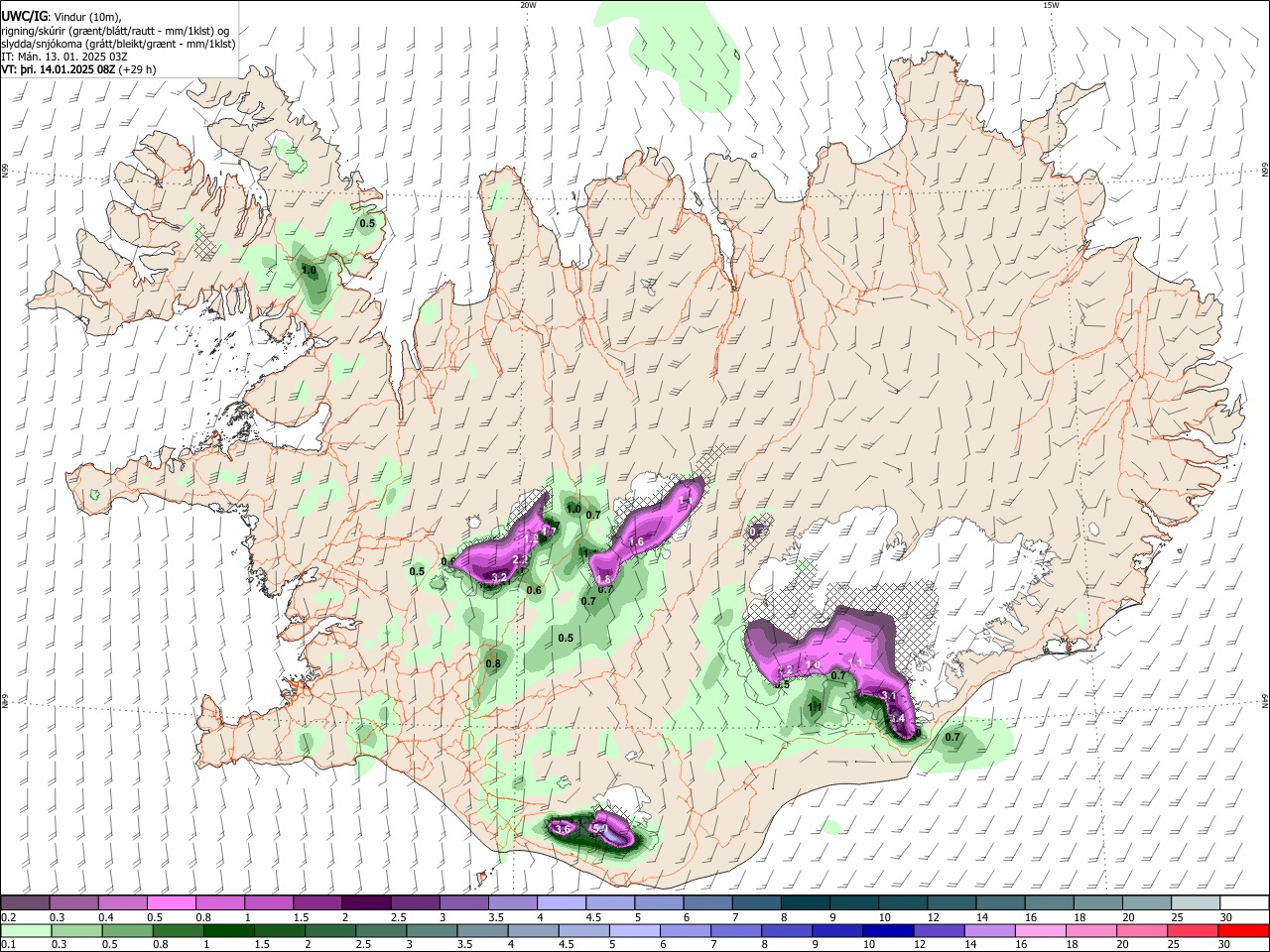Click the 0.8 precipitation value on the map

point(493,662)
